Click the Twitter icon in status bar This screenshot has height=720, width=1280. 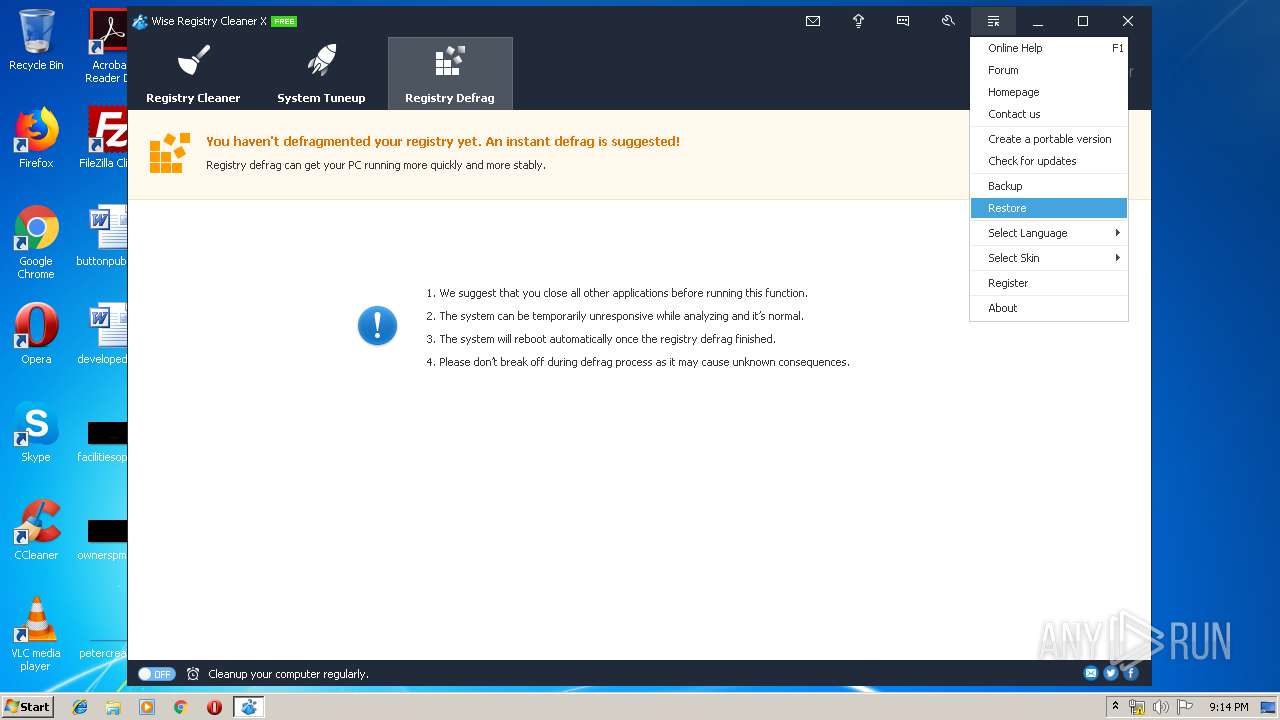[x=1111, y=673]
